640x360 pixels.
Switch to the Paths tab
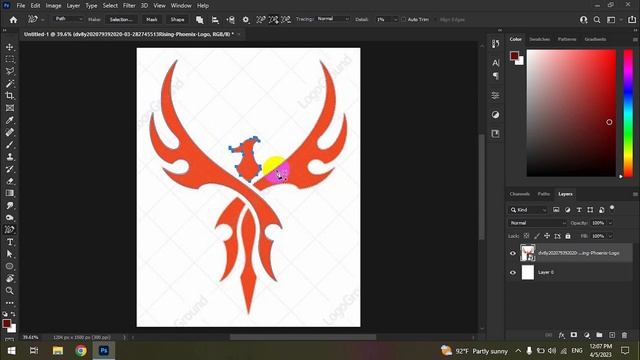[x=544, y=194]
